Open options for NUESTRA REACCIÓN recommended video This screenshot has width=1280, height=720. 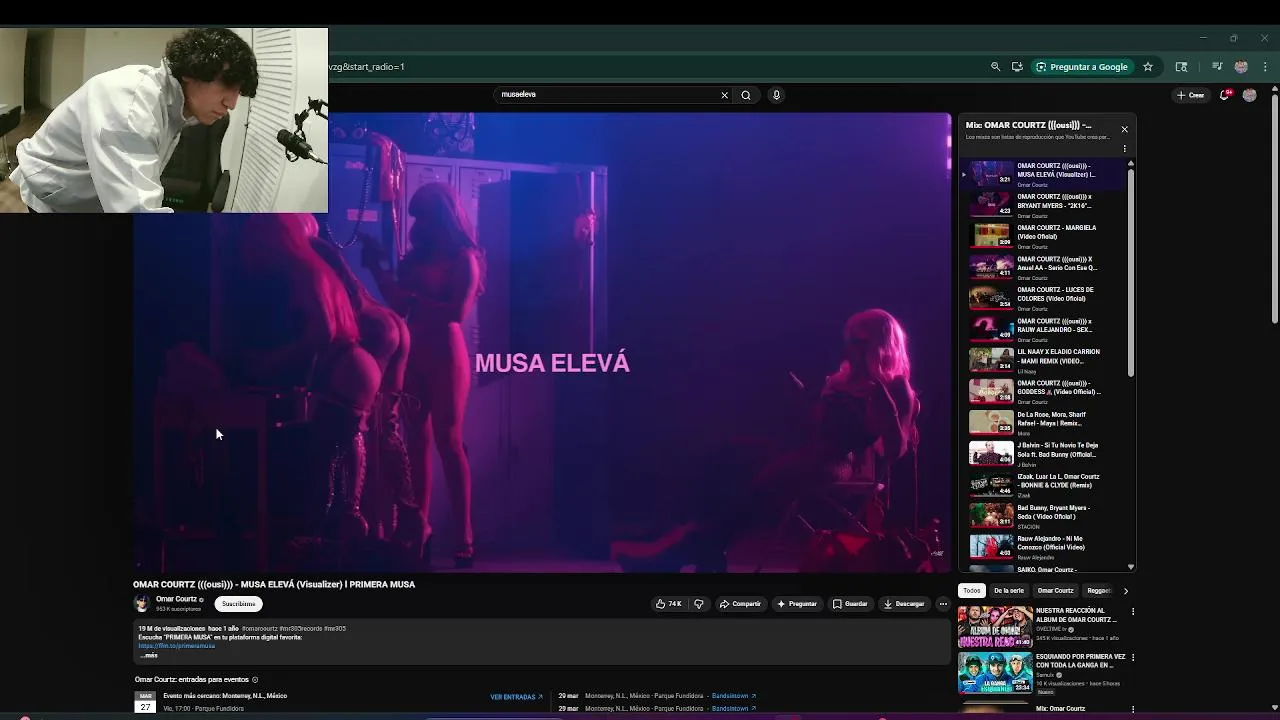tap(1133, 611)
